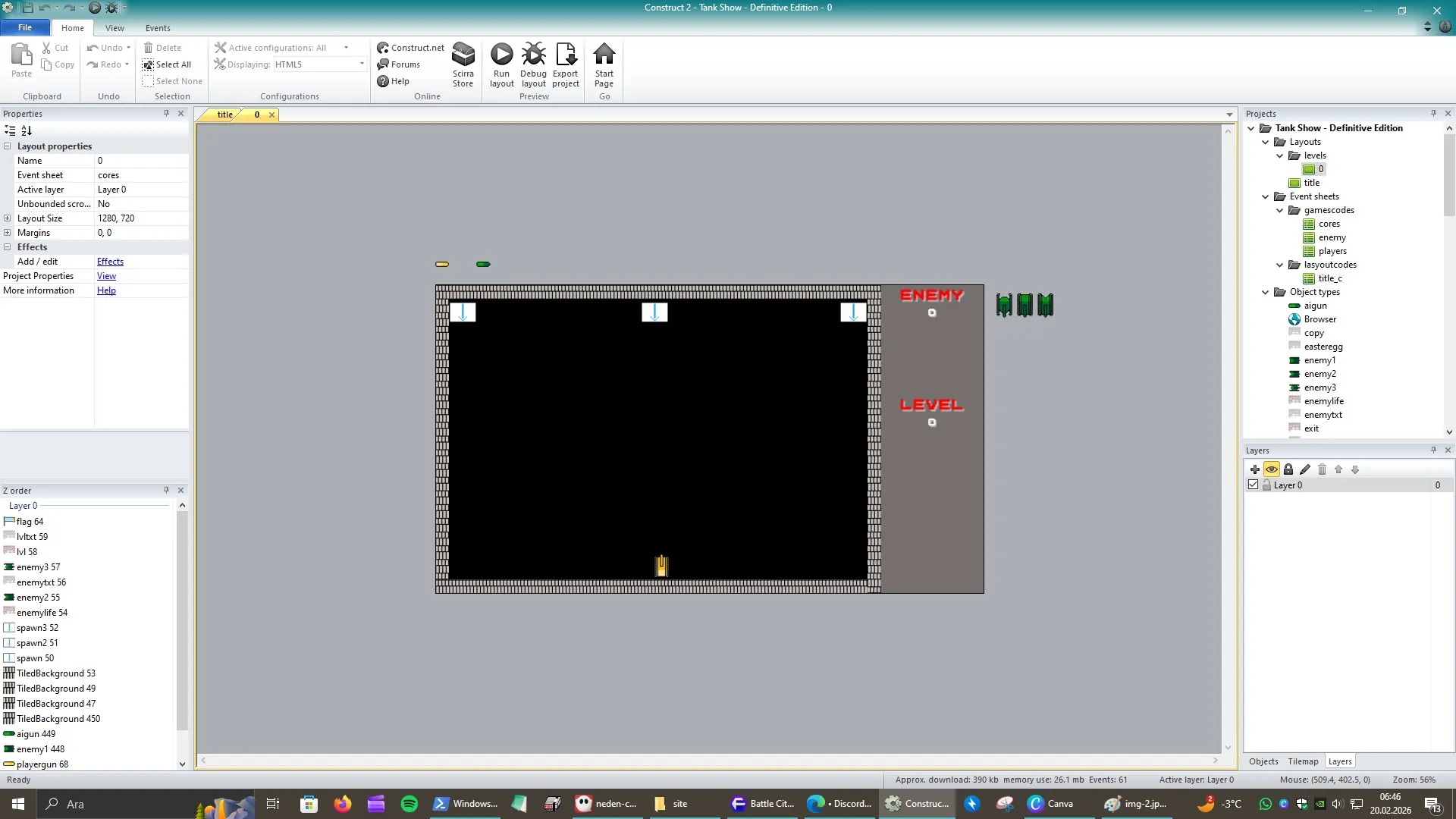Switch to the title layout tab
Viewport: 1456px width, 819px height.
tap(224, 115)
